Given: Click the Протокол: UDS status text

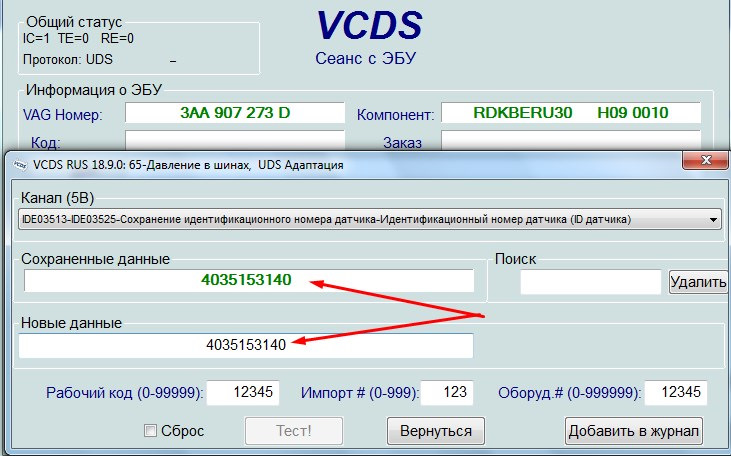Looking at the screenshot, I should click(68, 60).
